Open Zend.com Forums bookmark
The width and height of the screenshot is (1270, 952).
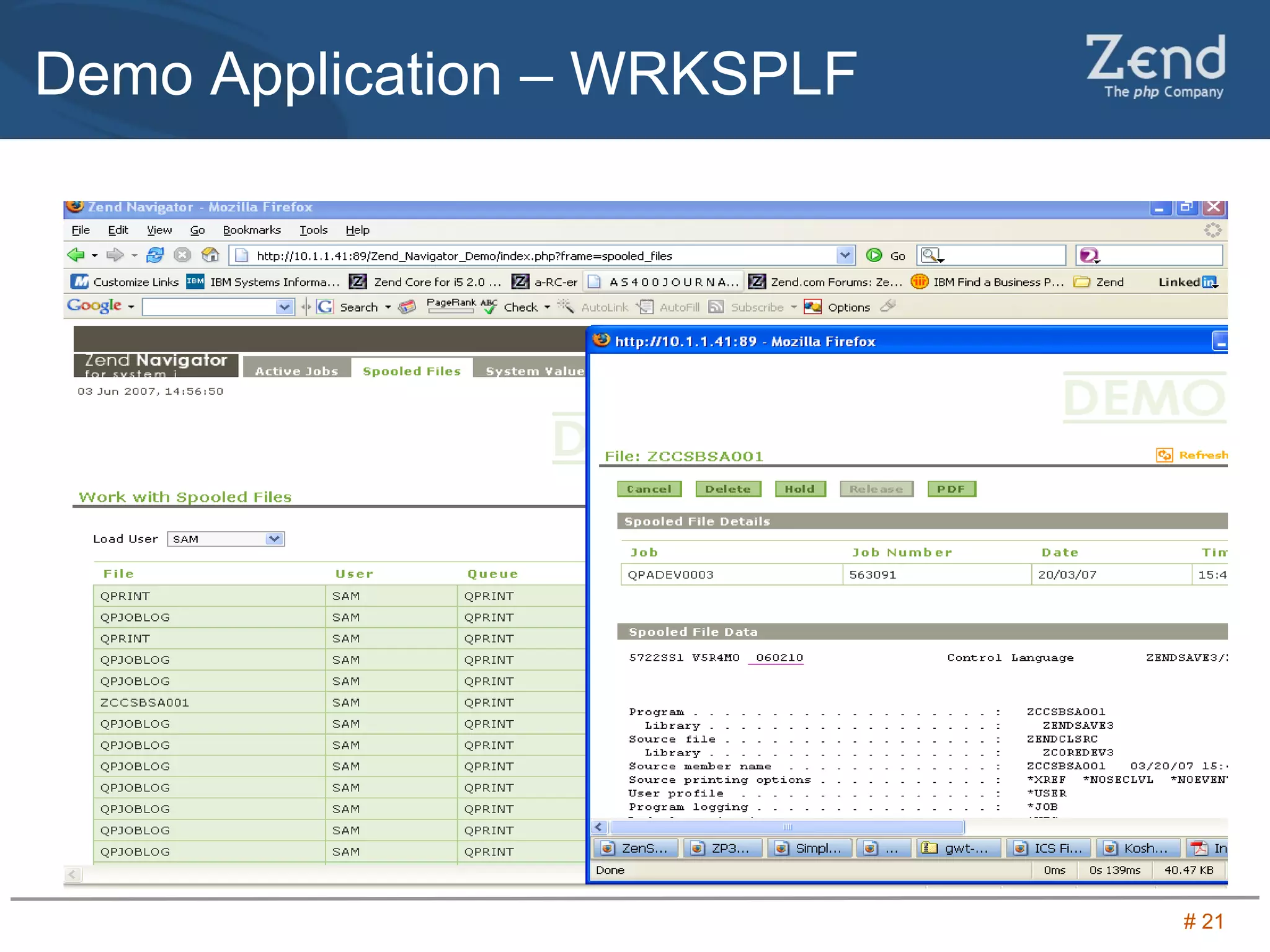[825, 282]
